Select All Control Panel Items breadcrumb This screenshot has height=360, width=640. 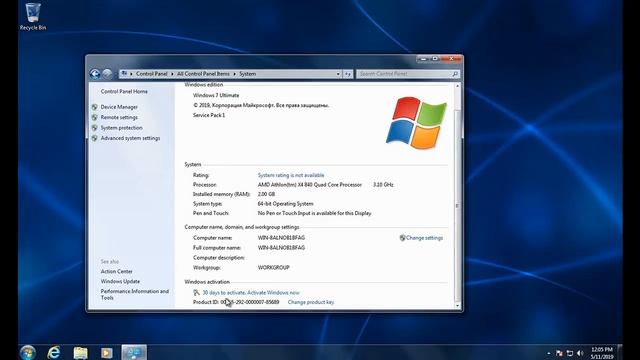(203, 74)
